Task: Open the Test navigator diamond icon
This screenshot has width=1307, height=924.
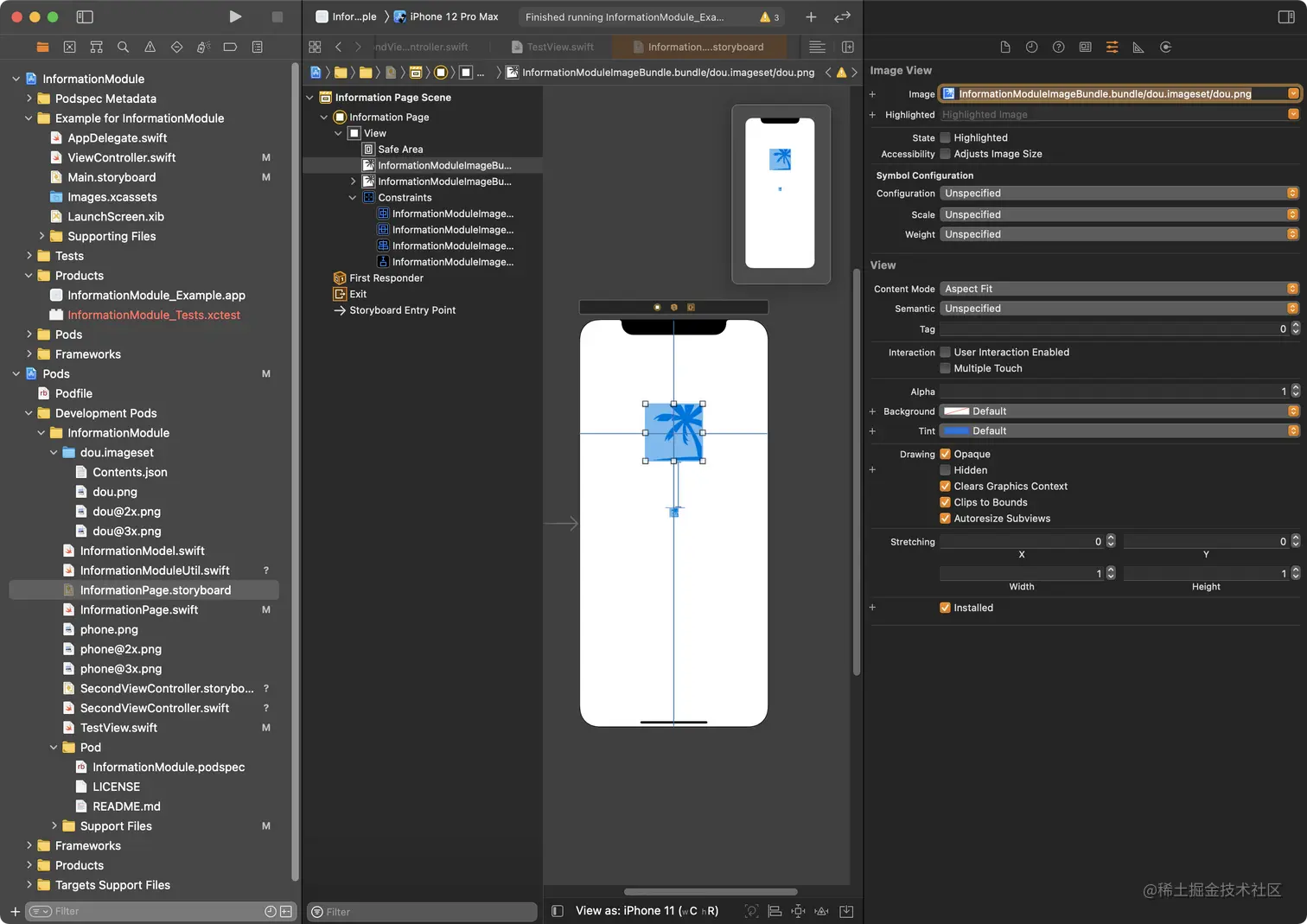Action: click(x=176, y=47)
